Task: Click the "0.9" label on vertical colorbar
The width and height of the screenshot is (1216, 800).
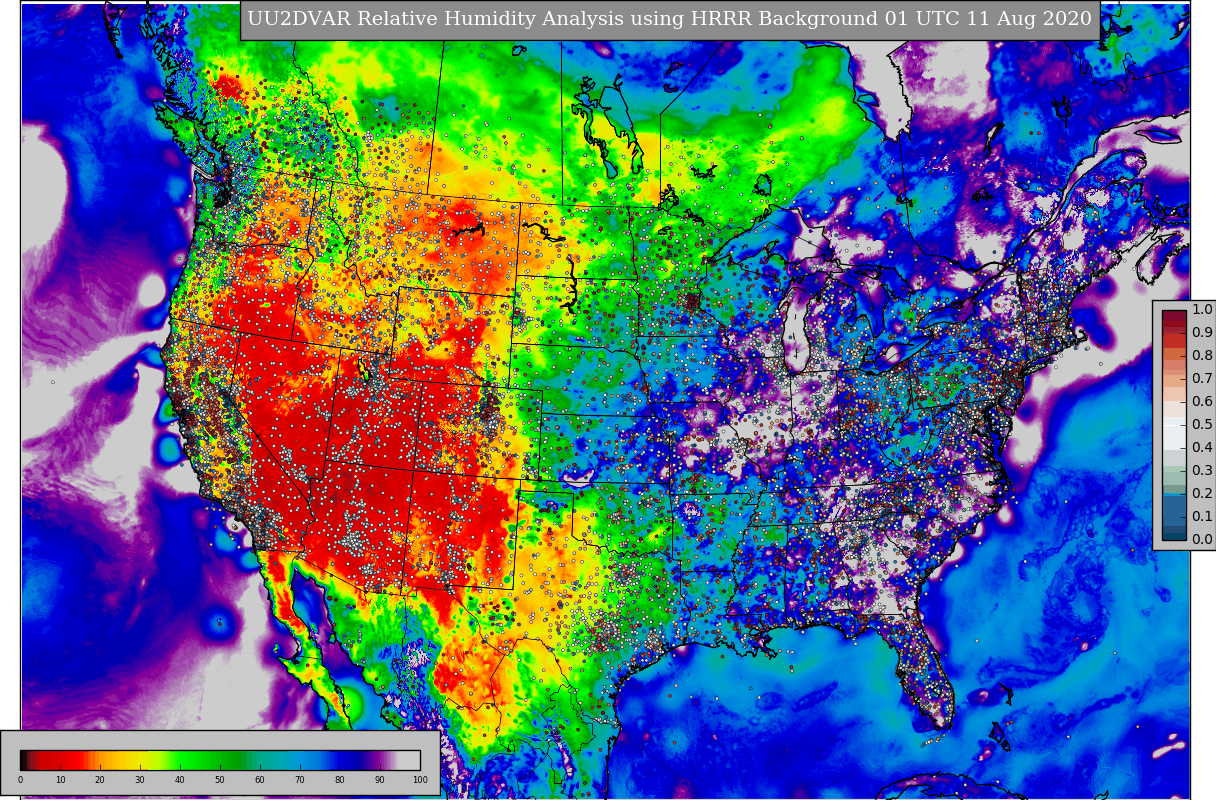Action: pos(1202,333)
